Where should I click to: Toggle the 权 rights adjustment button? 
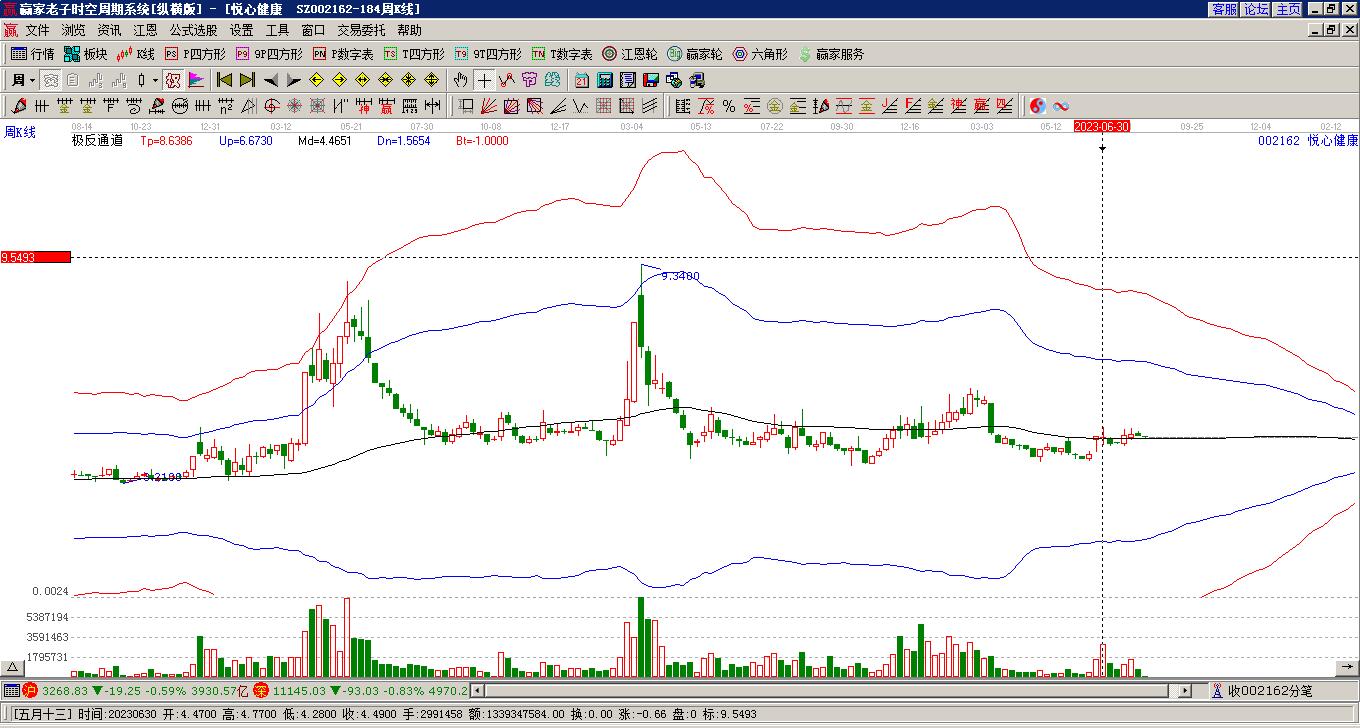click(173, 80)
